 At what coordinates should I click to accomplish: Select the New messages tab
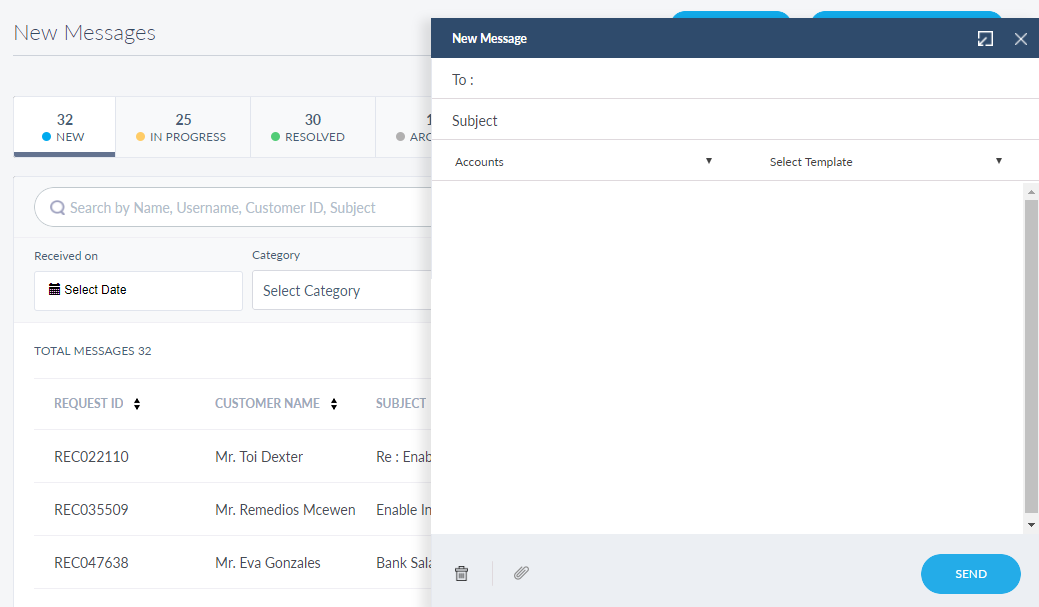point(65,127)
